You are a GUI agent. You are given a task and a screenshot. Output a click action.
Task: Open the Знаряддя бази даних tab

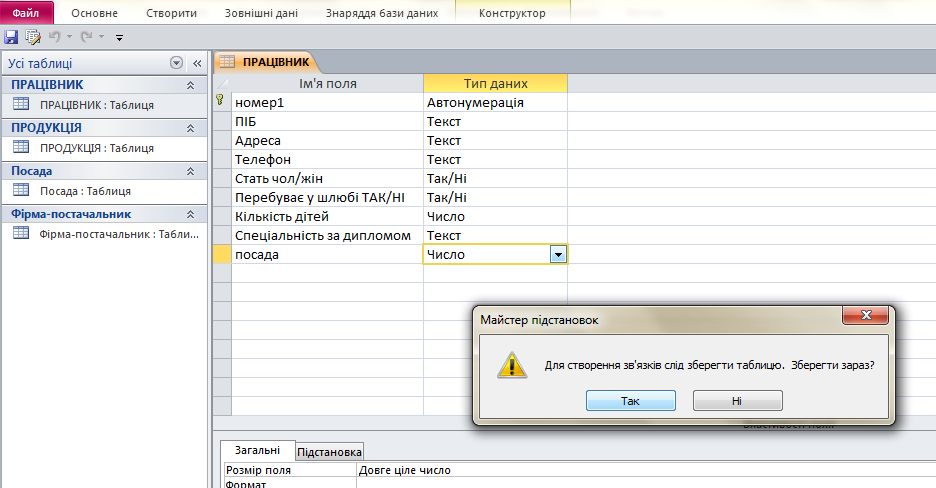(x=382, y=13)
